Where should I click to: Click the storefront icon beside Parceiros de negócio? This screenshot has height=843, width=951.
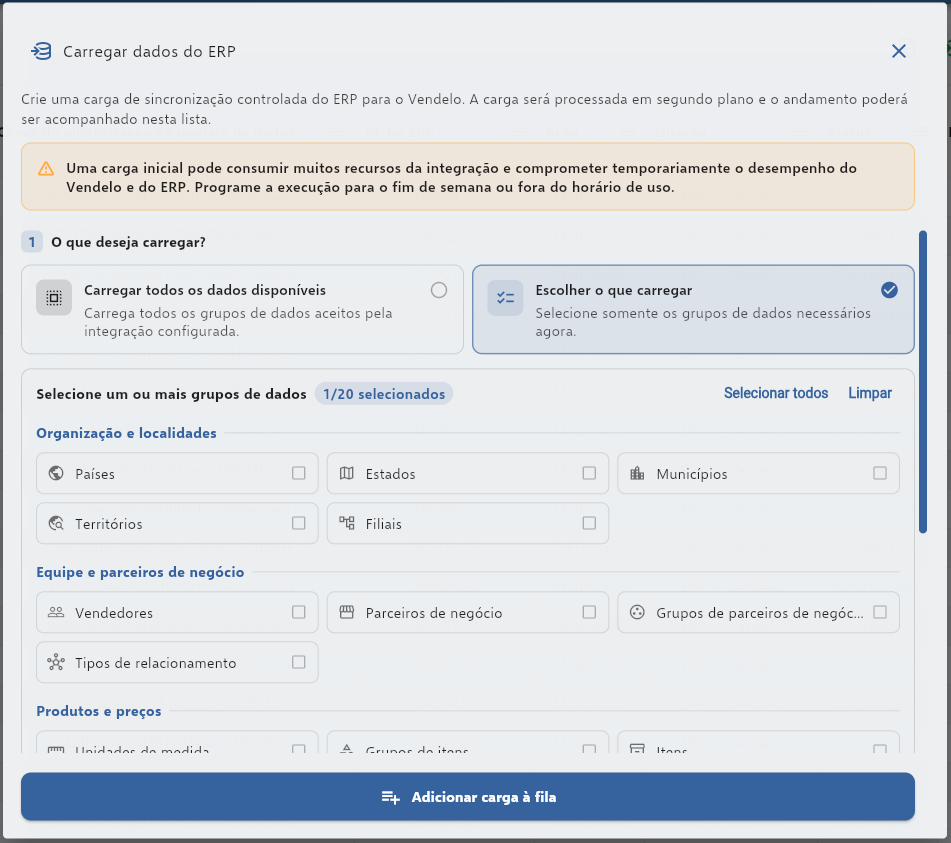[347, 613]
